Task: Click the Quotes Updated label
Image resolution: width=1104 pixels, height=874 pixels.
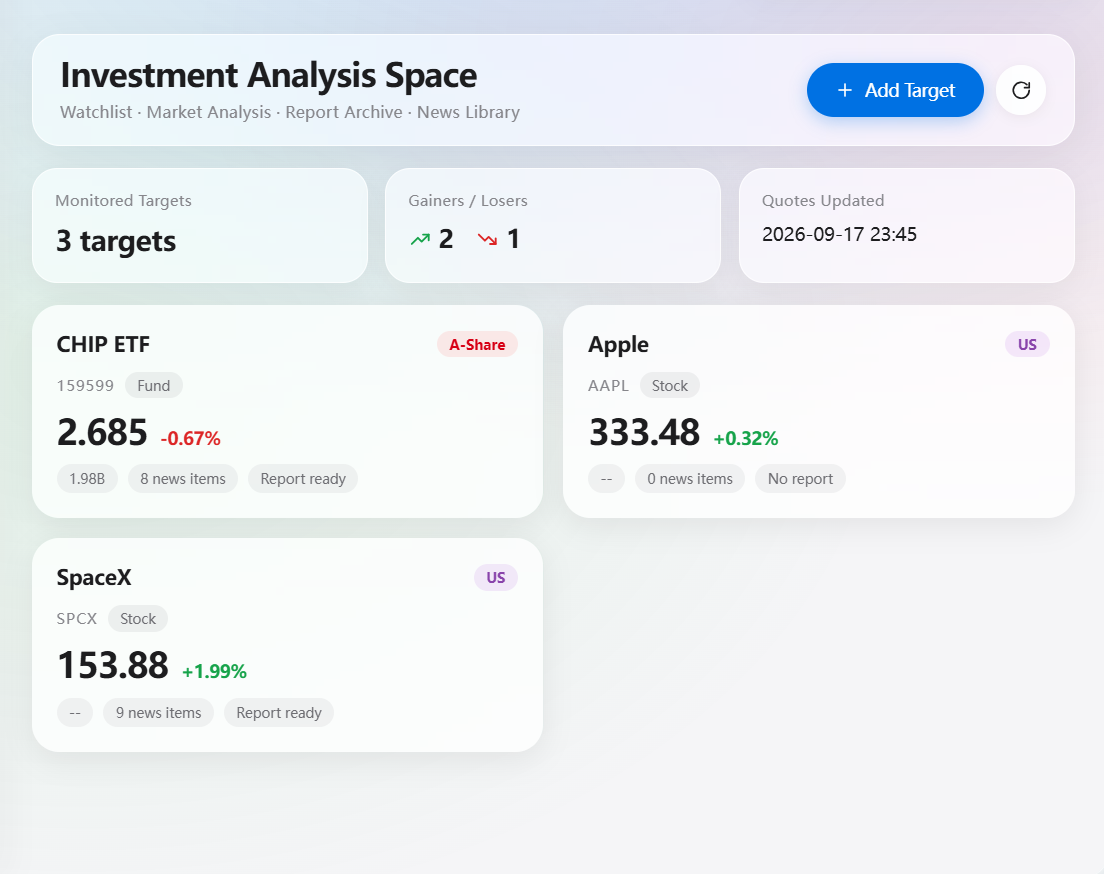Action: 823,201
